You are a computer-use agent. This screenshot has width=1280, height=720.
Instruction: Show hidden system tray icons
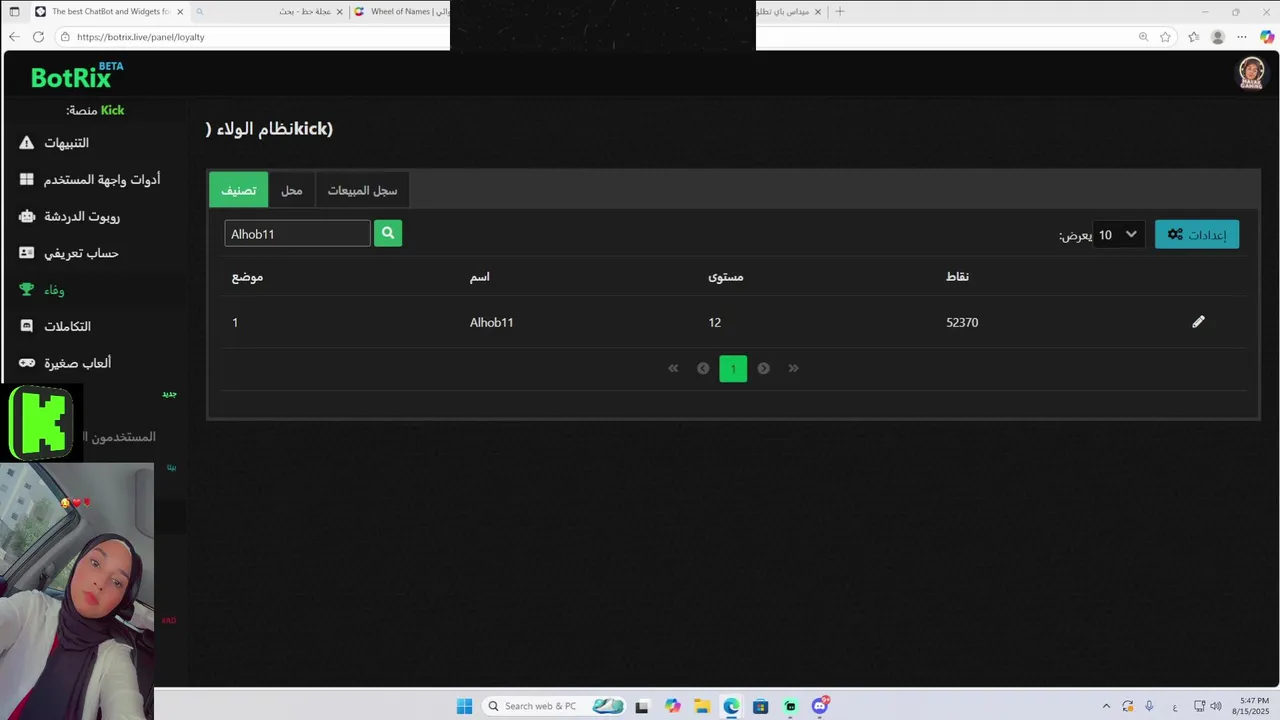[1106, 706]
